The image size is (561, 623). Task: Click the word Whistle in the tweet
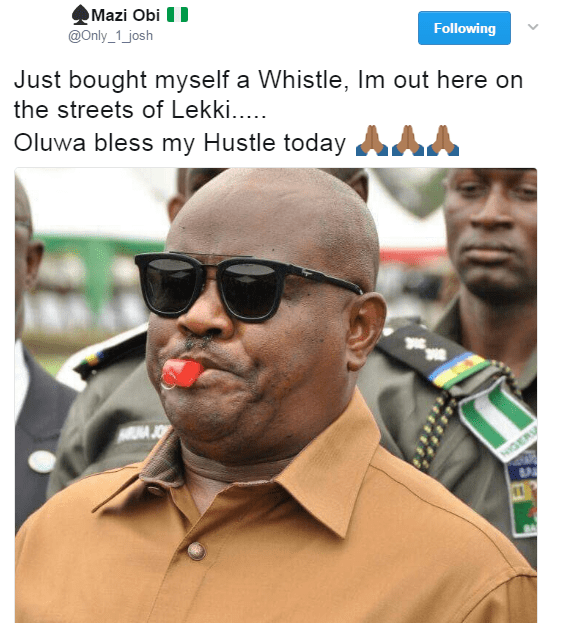tap(300, 79)
